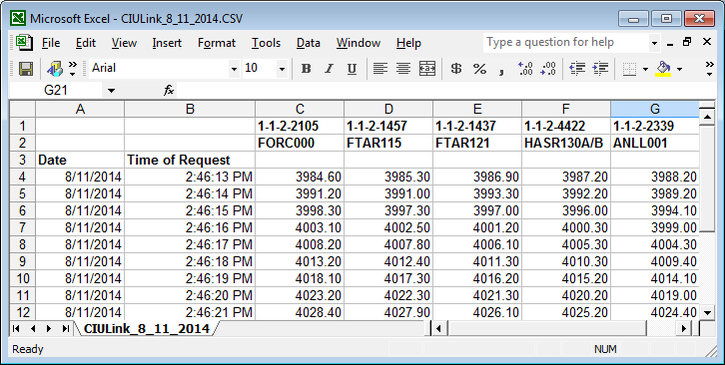Expand standard toolbar options chevron

(73, 69)
